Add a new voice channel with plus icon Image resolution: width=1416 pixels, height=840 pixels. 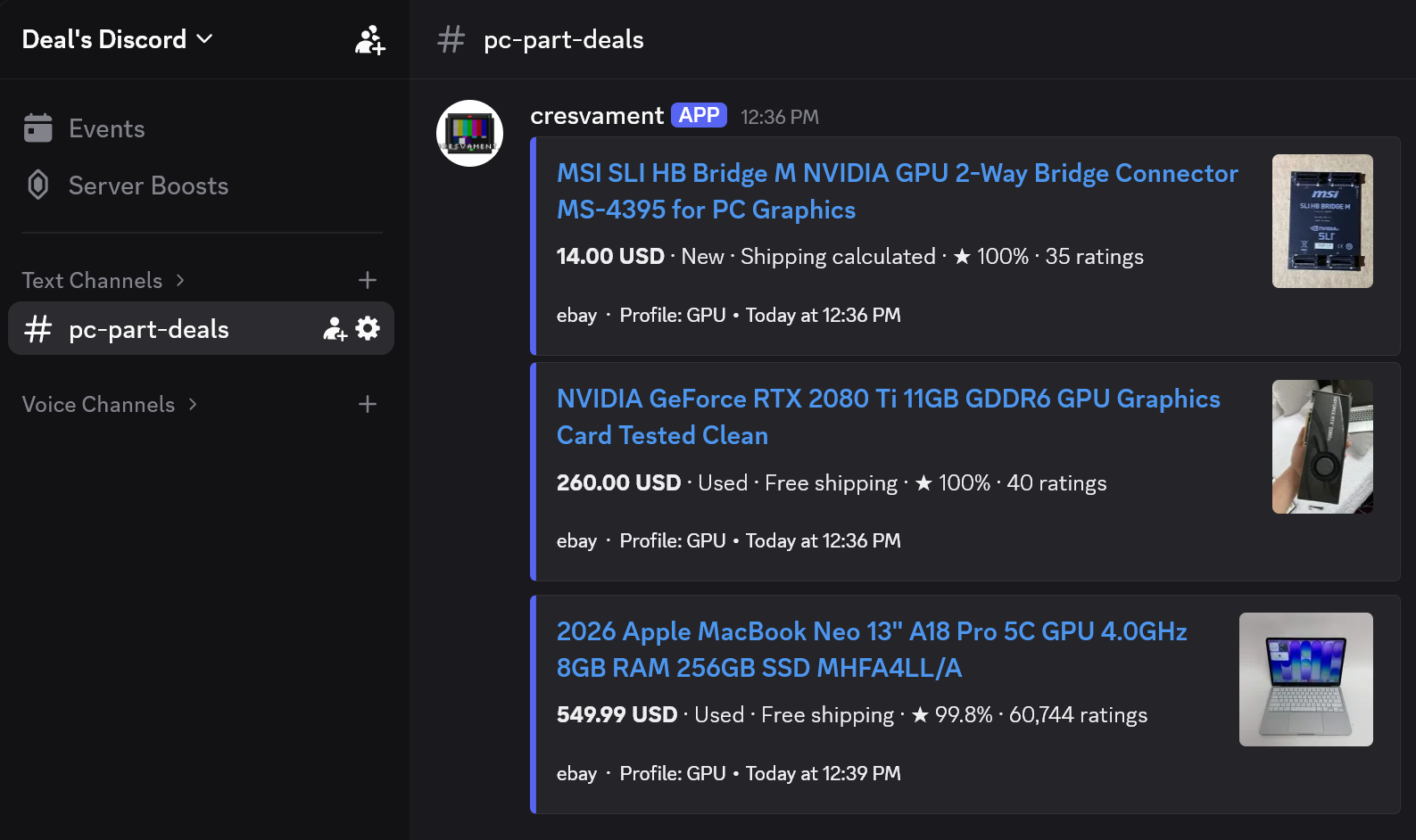[x=368, y=404]
